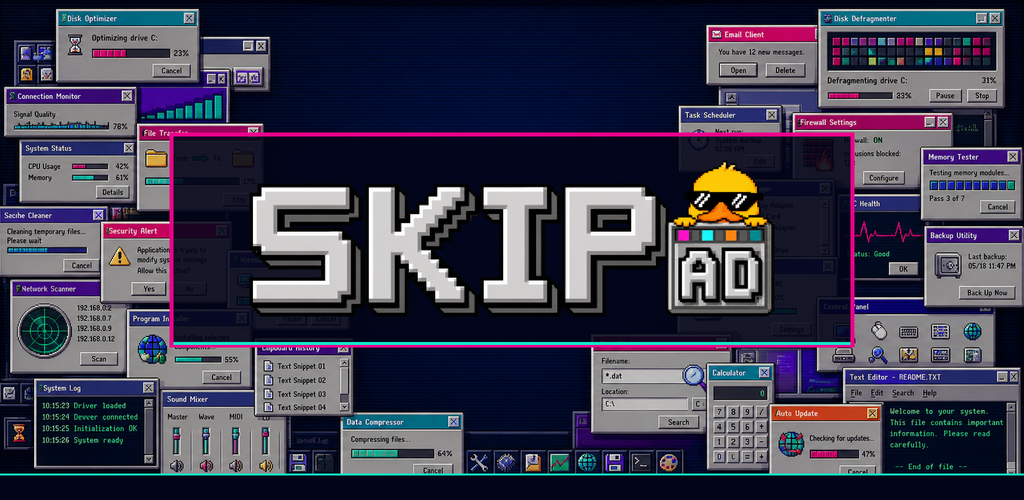Click Configure in Firewall Settings
The height and width of the screenshot is (500, 1024).
tap(884, 178)
